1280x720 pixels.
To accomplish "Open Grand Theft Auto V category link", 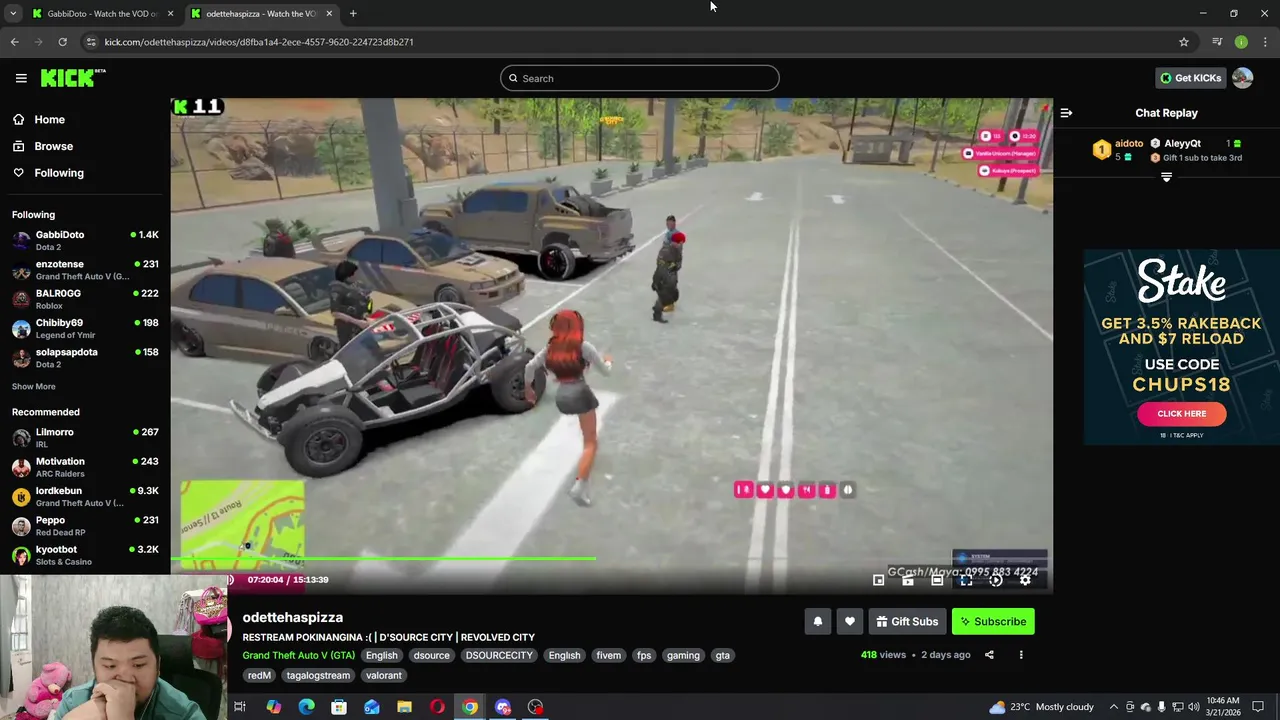I will coord(298,655).
